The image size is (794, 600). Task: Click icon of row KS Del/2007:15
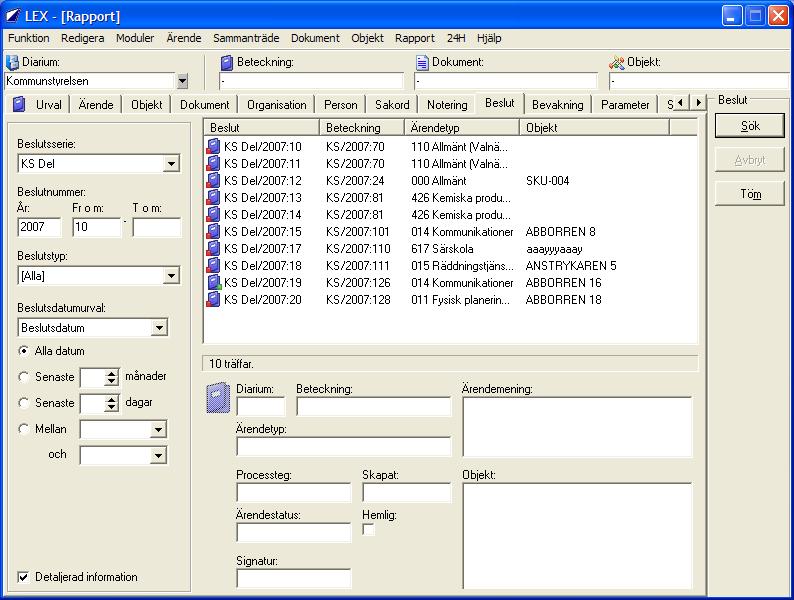click(213, 231)
